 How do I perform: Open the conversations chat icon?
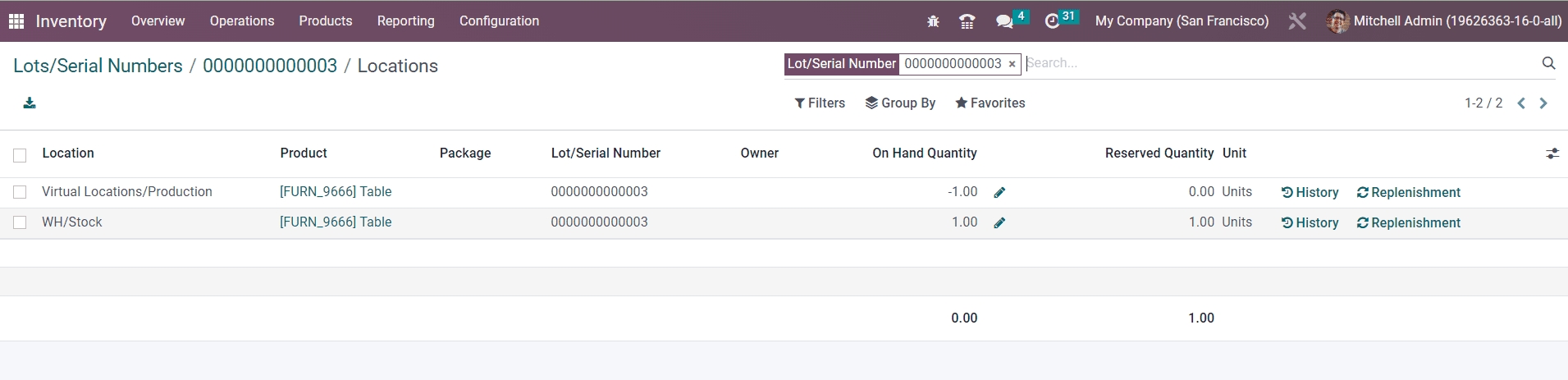point(1004,21)
